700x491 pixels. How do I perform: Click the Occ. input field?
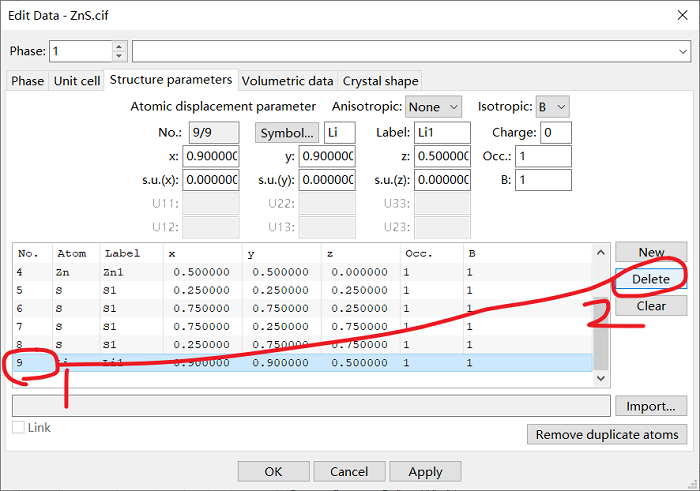[x=544, y=157]
